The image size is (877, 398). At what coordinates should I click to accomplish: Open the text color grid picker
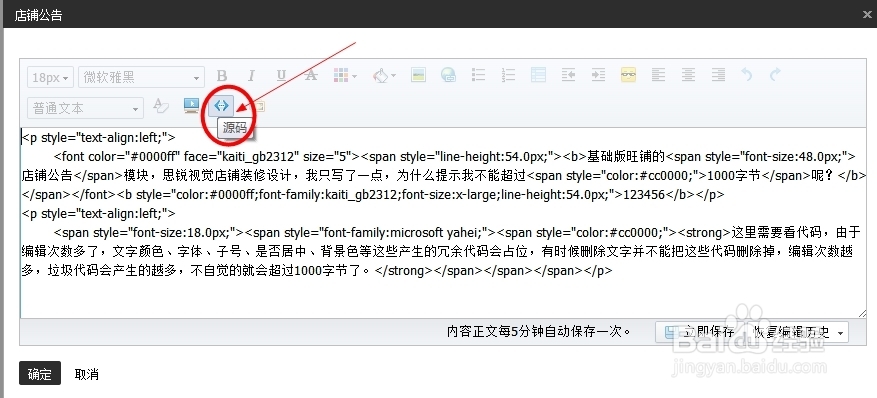coord(345,76)
